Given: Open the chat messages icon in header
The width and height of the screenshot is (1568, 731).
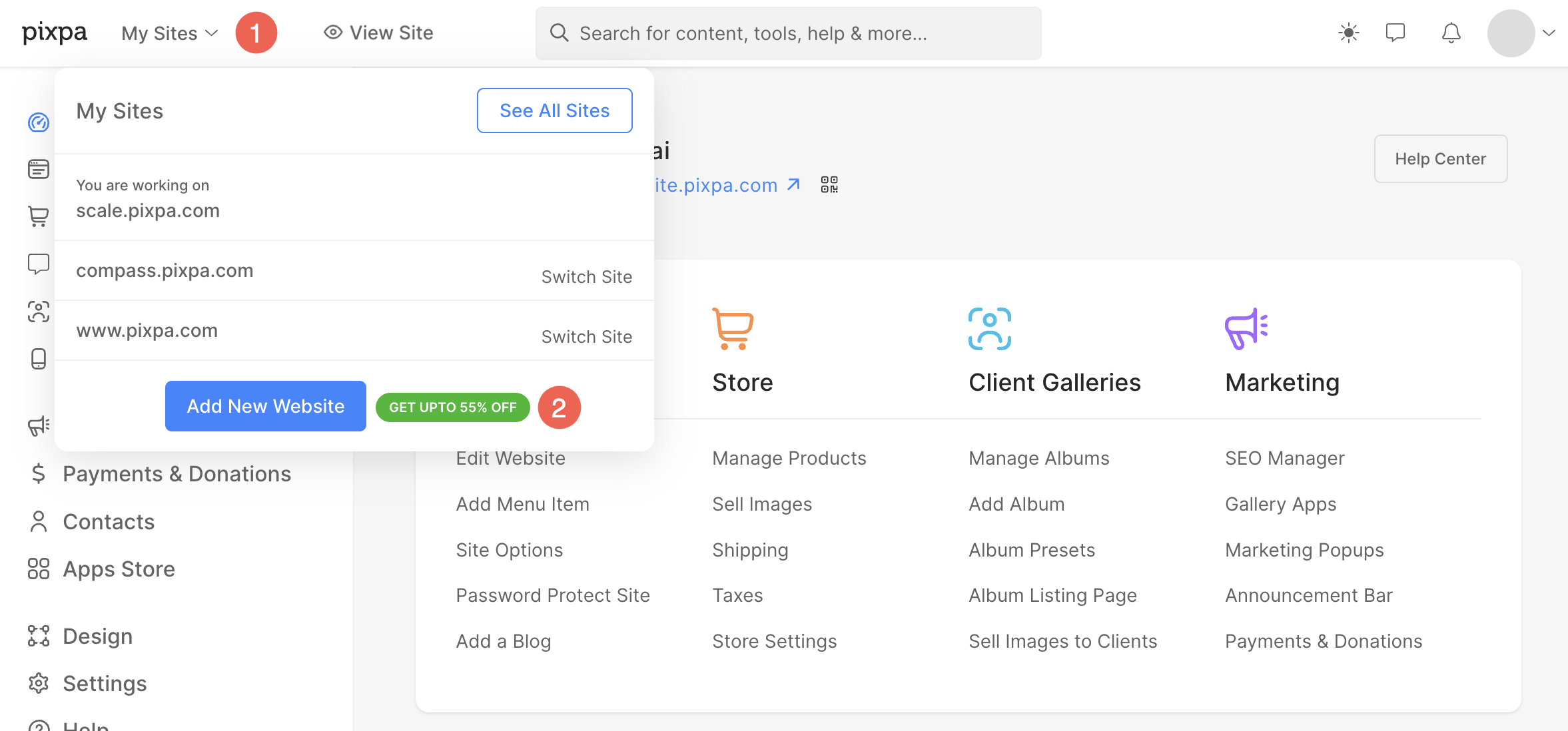Looking at the screenshot, I should click(1395, 33).
